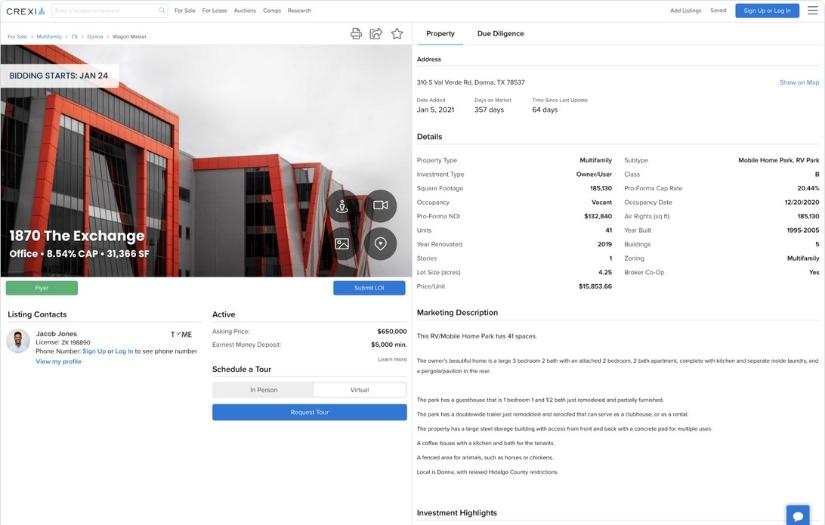Viewport: 825px width, 525px height.
Task: Click the TYME brokerage logo
Action: coord(181,335)
